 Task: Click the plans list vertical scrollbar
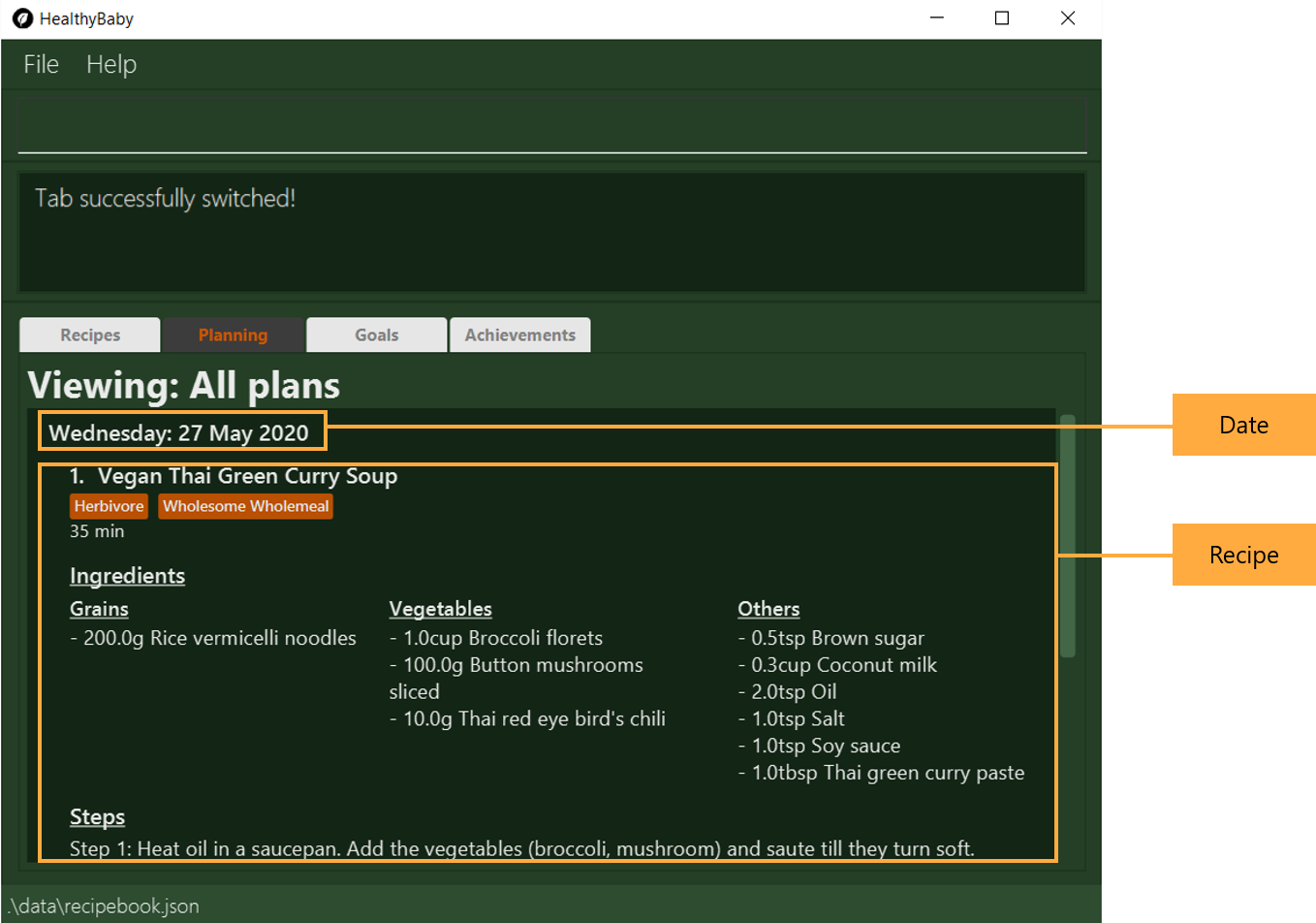click(1068, 536)
